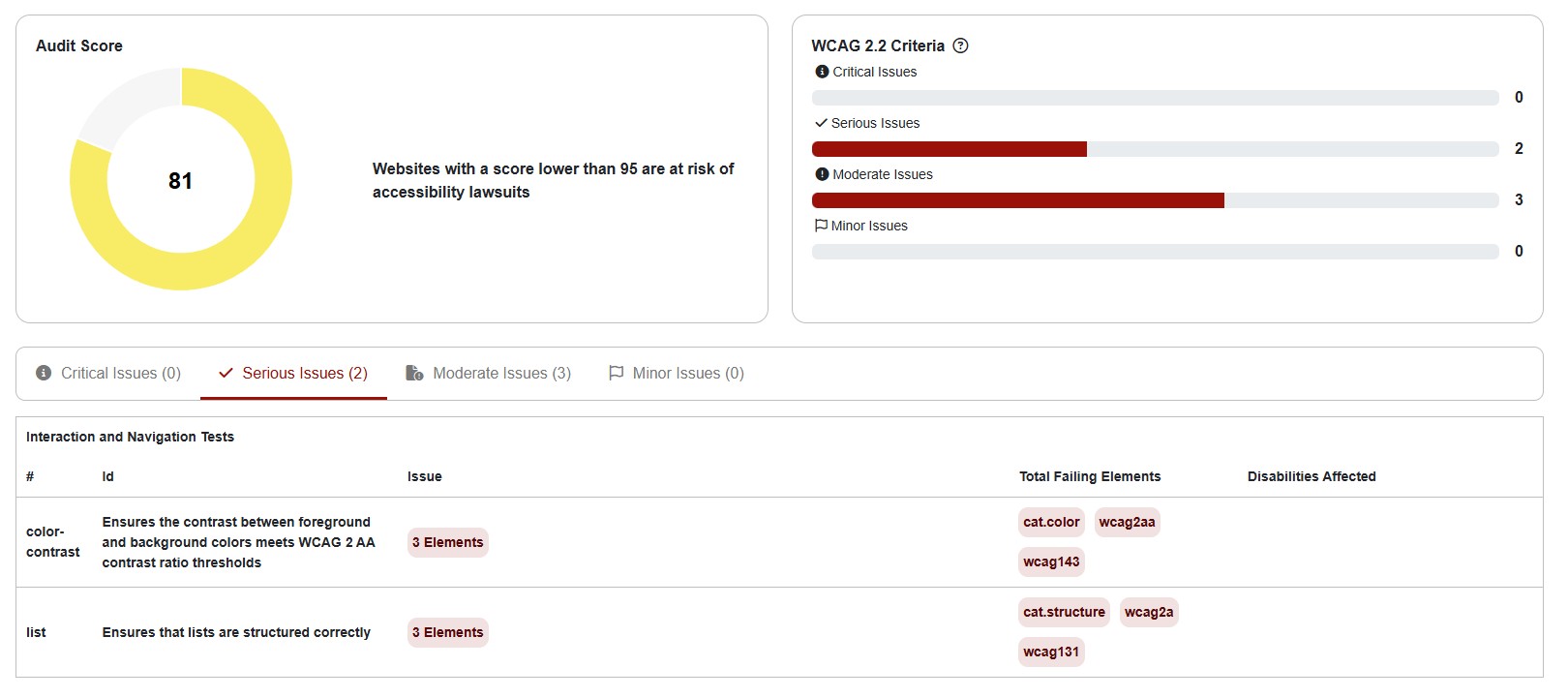Click the WCAG 2.2 Criteria help icon
The height and width of the screenshot is (698, 1568).
[x=960, y=46]
